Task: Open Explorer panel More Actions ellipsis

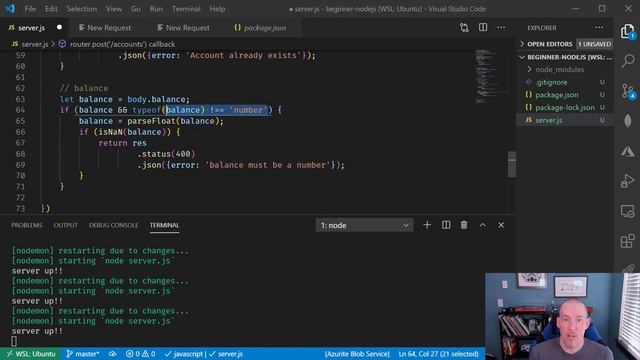Action: pyautogui.click(x=599, y=27)
